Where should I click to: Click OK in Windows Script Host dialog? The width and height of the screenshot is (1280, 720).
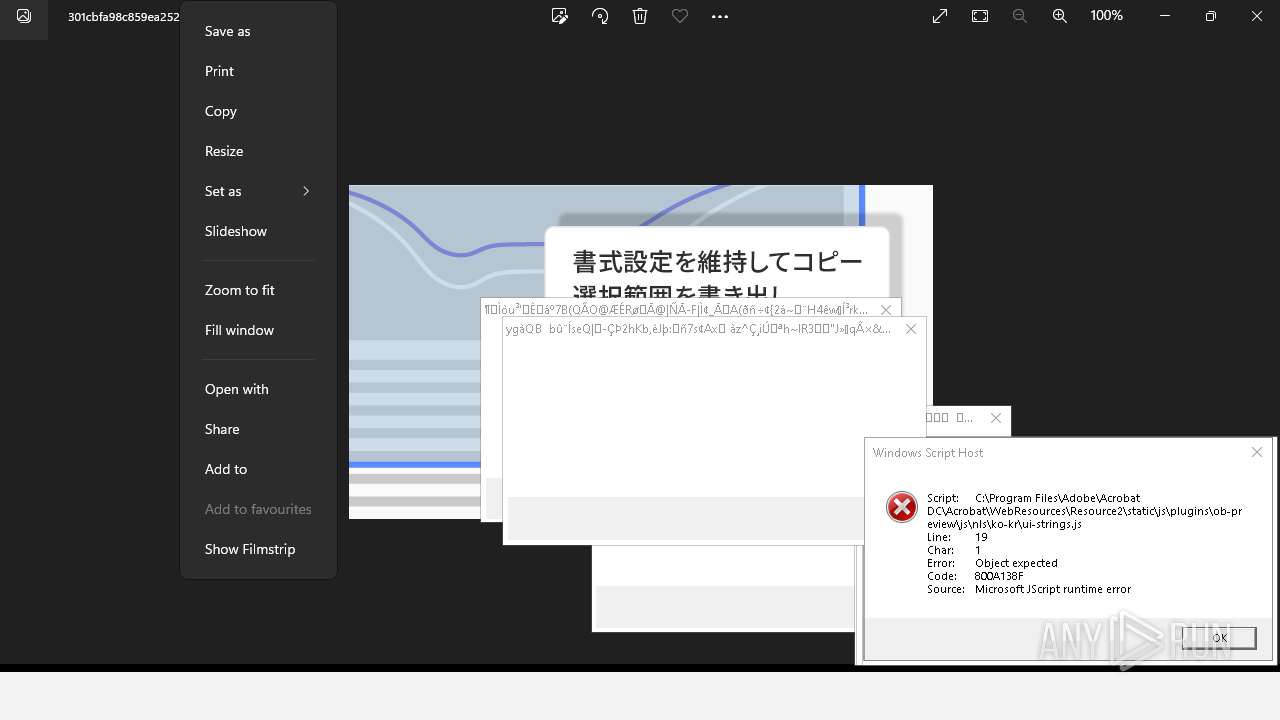[1218, 638]
